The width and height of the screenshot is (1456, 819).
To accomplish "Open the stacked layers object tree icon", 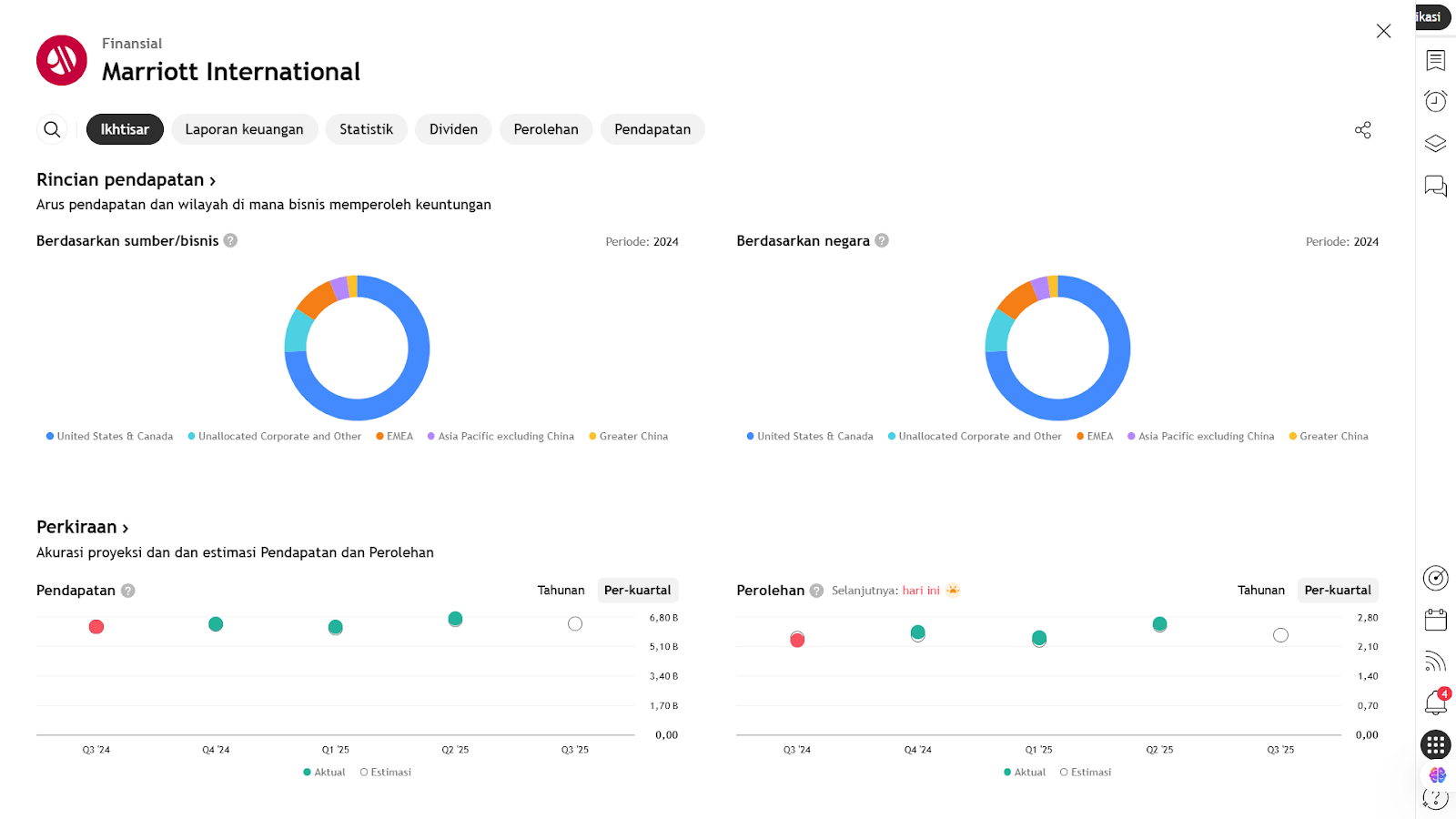I will (1435, 144).
